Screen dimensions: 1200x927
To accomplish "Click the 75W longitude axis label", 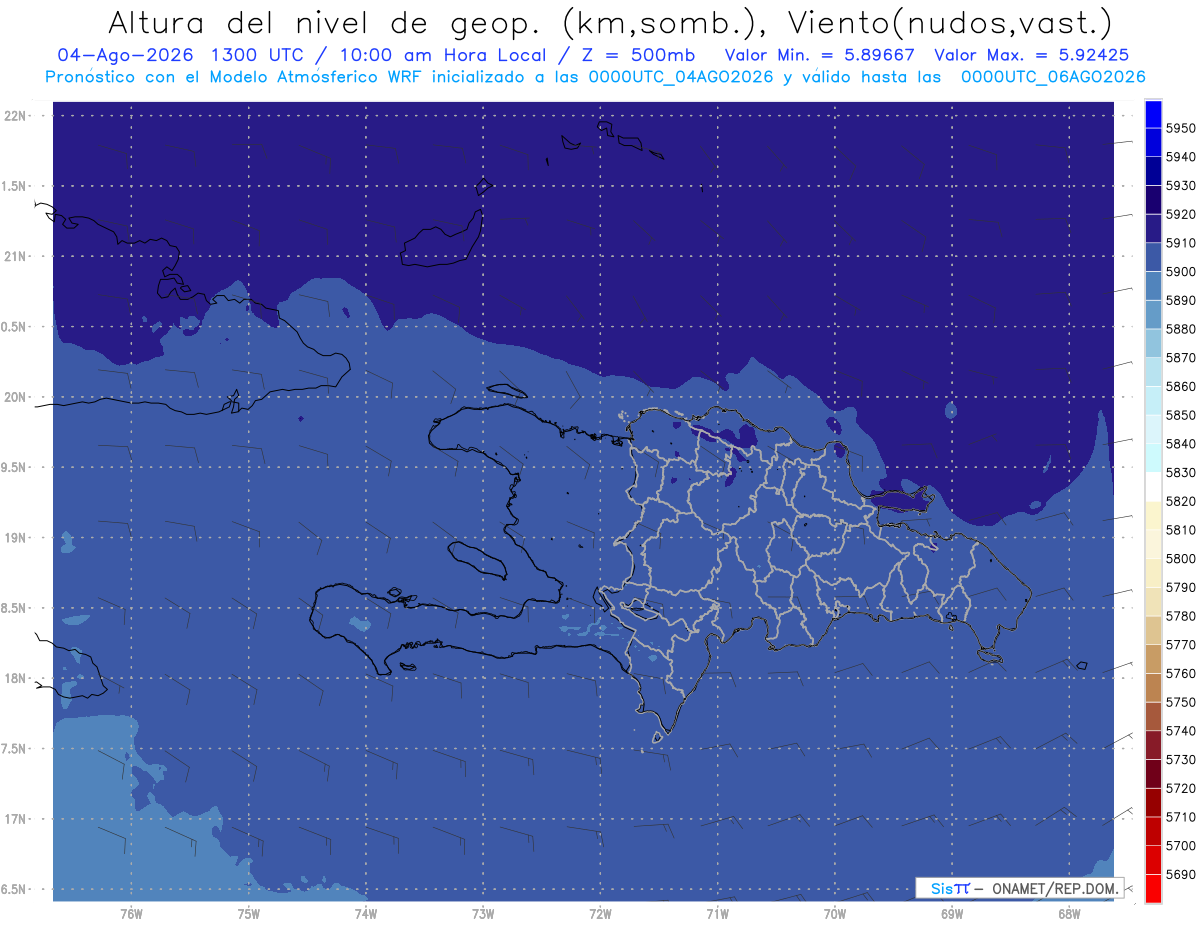I will pos(249,913).
